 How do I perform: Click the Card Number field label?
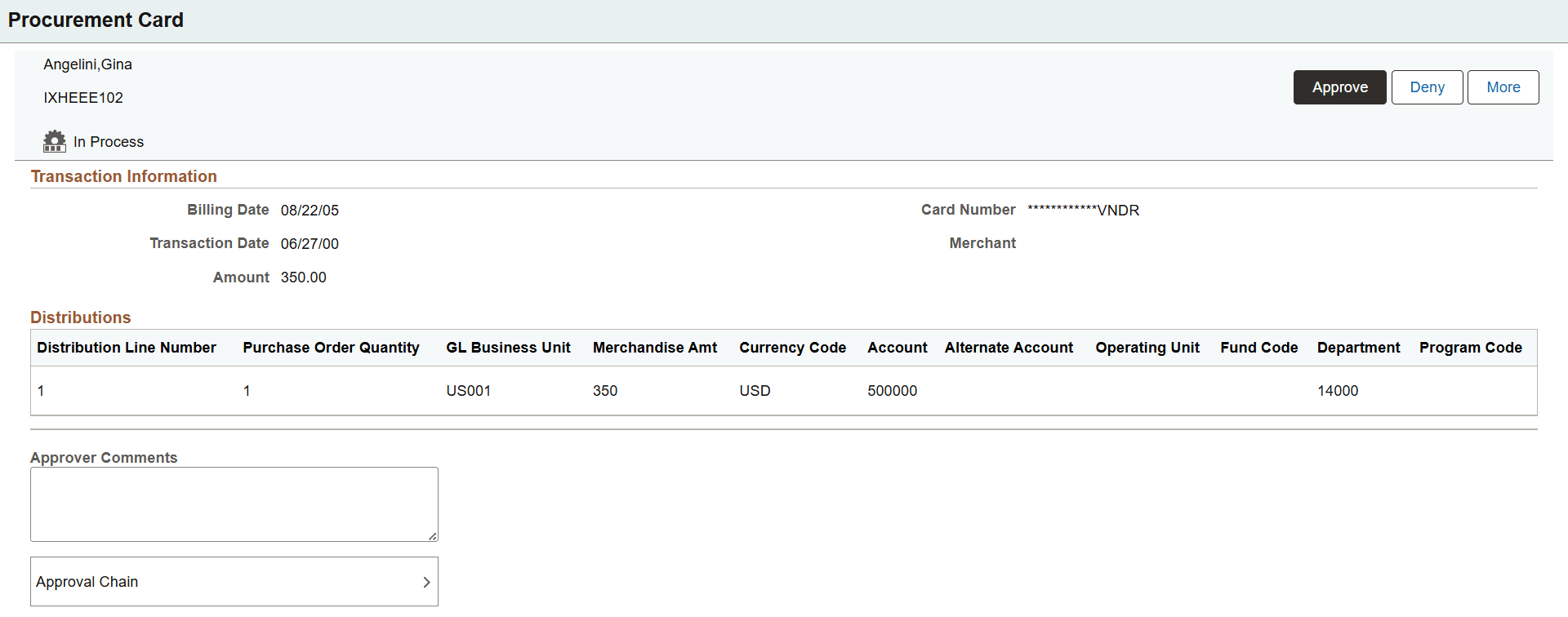[x=968, y=210]
